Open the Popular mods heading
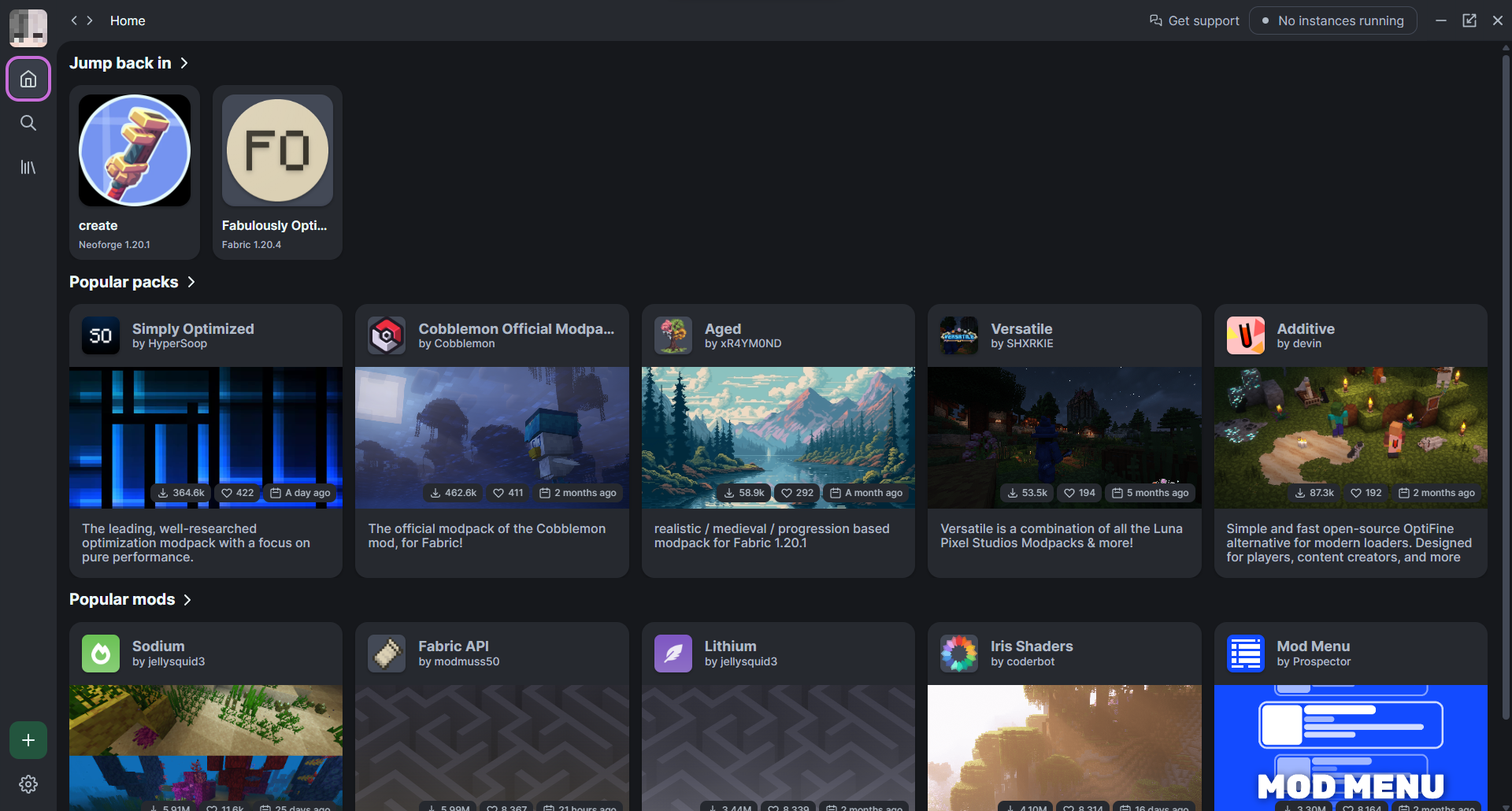The height and width of the screenshot is (811, 1512). click(x=122, y=599)
